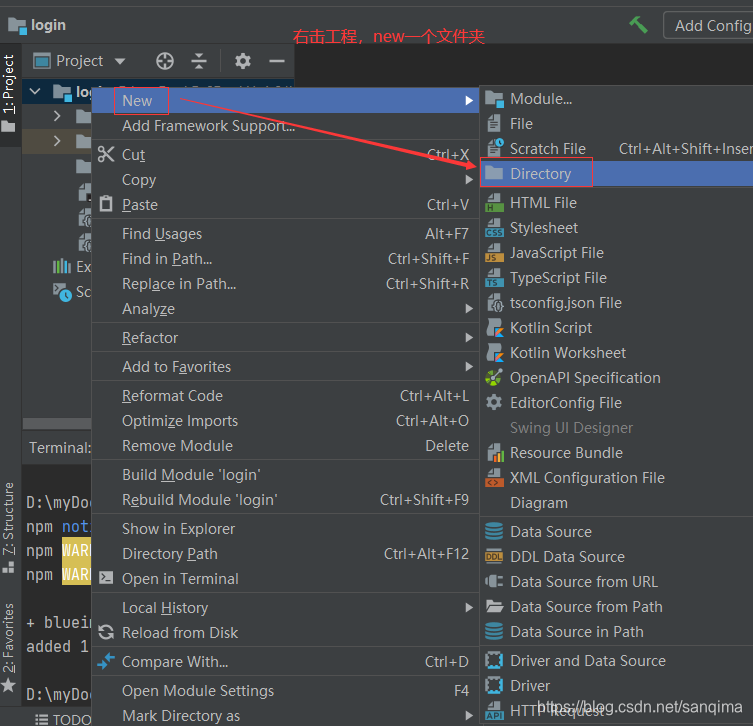Click the Paste clipboard icon

coord(106,204)
